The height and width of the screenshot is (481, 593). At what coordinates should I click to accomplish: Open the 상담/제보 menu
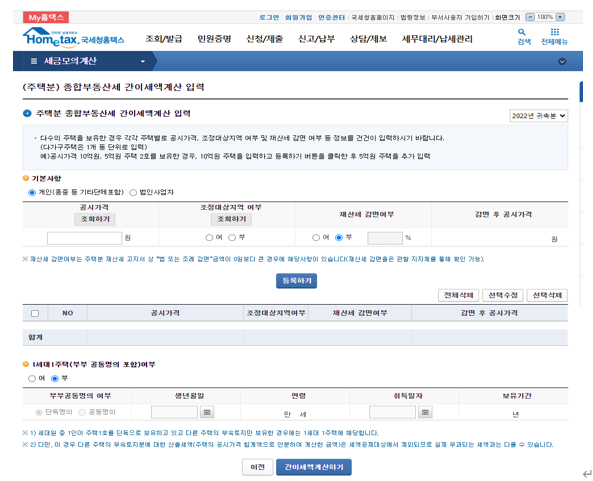click(x=368, y=39)
